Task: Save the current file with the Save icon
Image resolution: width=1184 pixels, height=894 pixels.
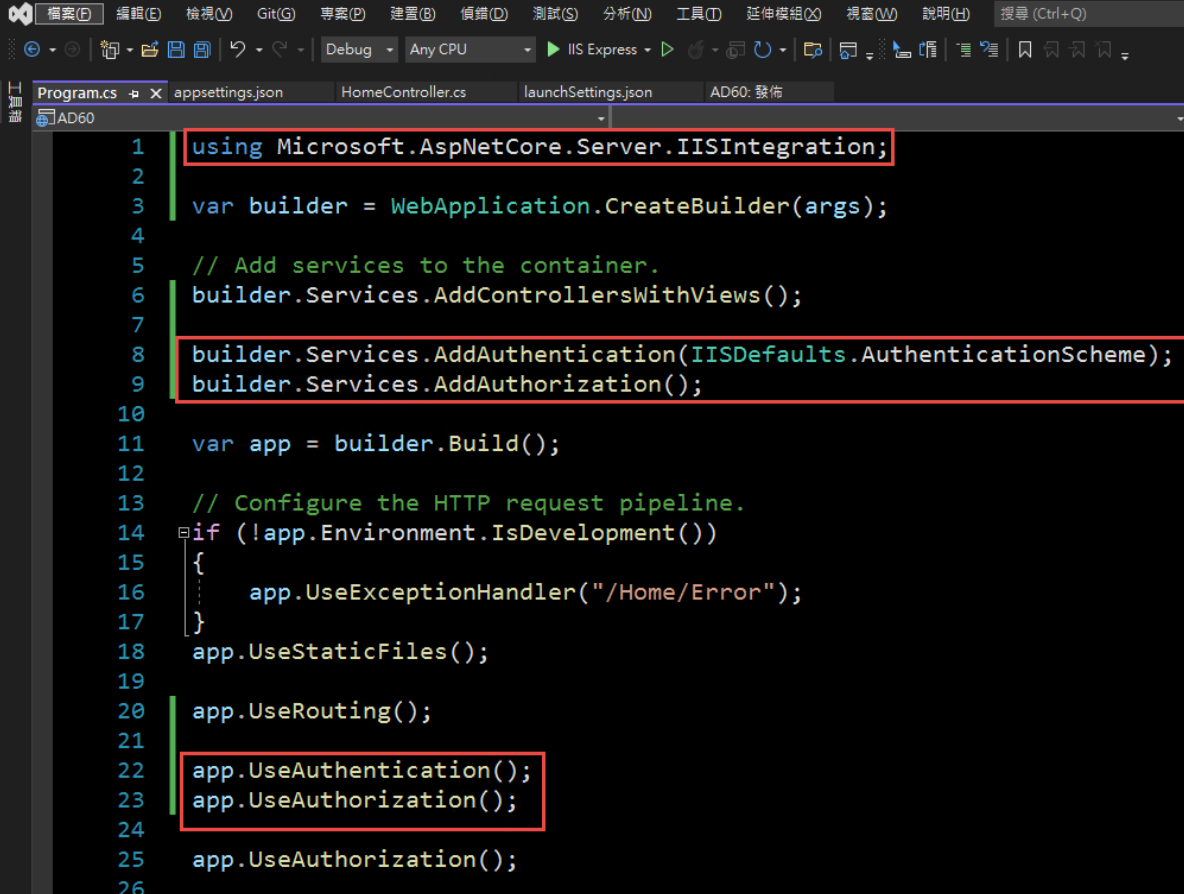Action: tap(176, 50)
